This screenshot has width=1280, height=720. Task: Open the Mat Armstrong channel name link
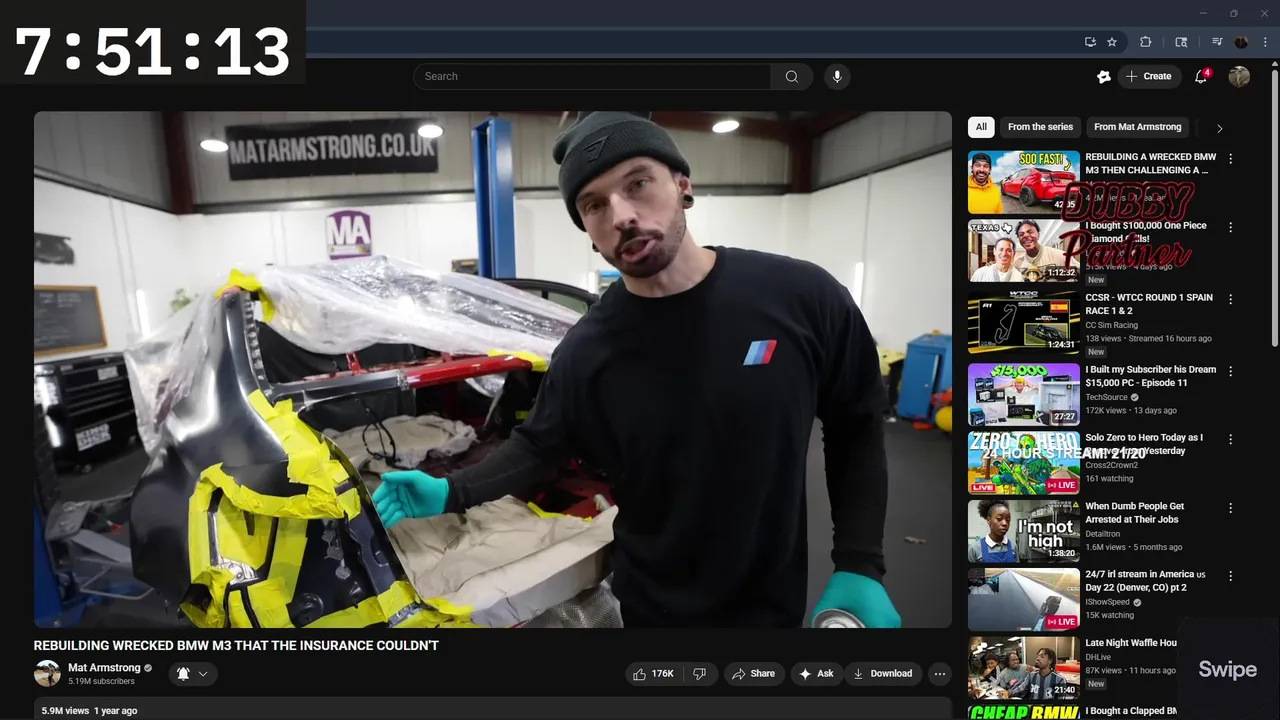click(104, 668)
